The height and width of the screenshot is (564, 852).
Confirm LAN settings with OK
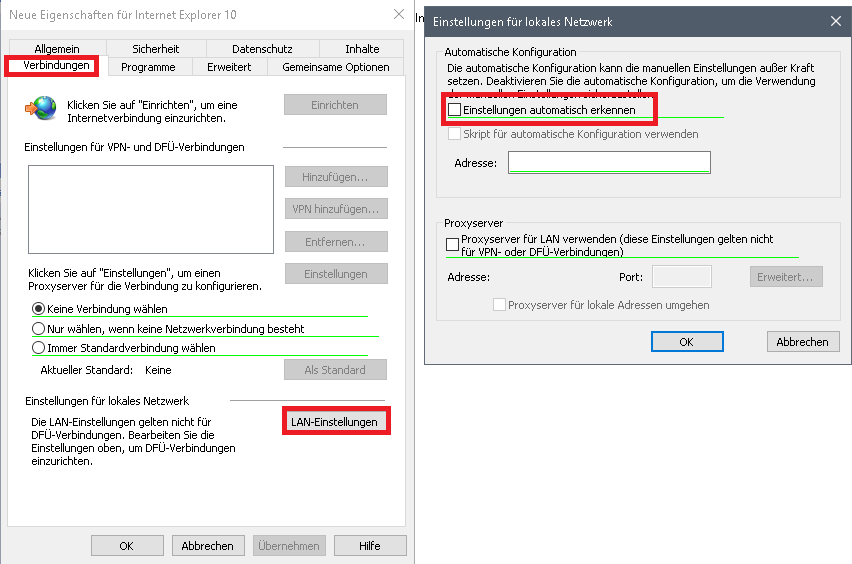coord(687,342)
